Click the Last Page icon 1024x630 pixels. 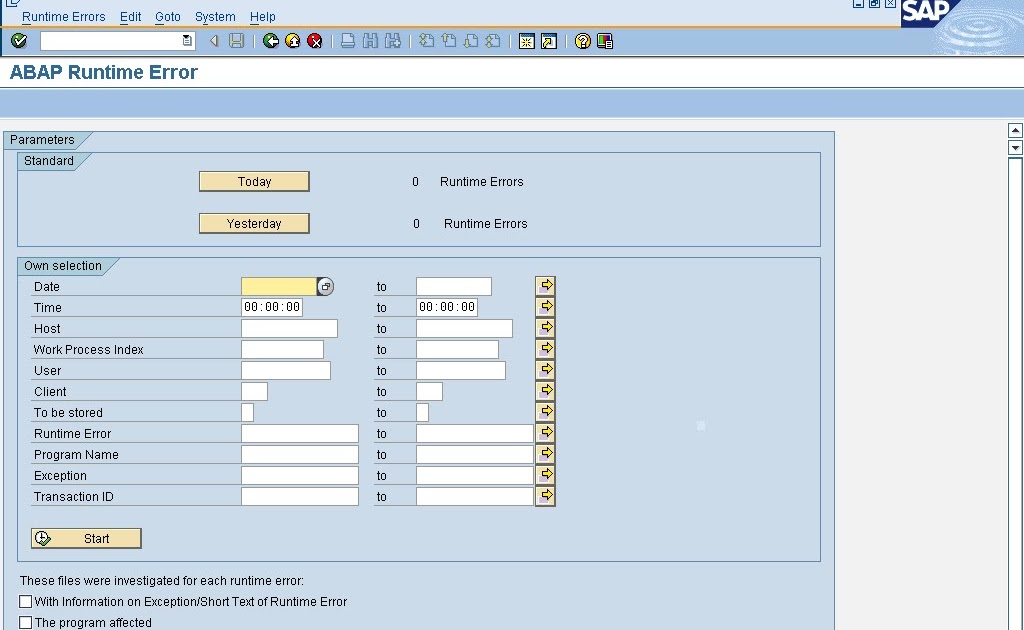[x=493, y=41]
